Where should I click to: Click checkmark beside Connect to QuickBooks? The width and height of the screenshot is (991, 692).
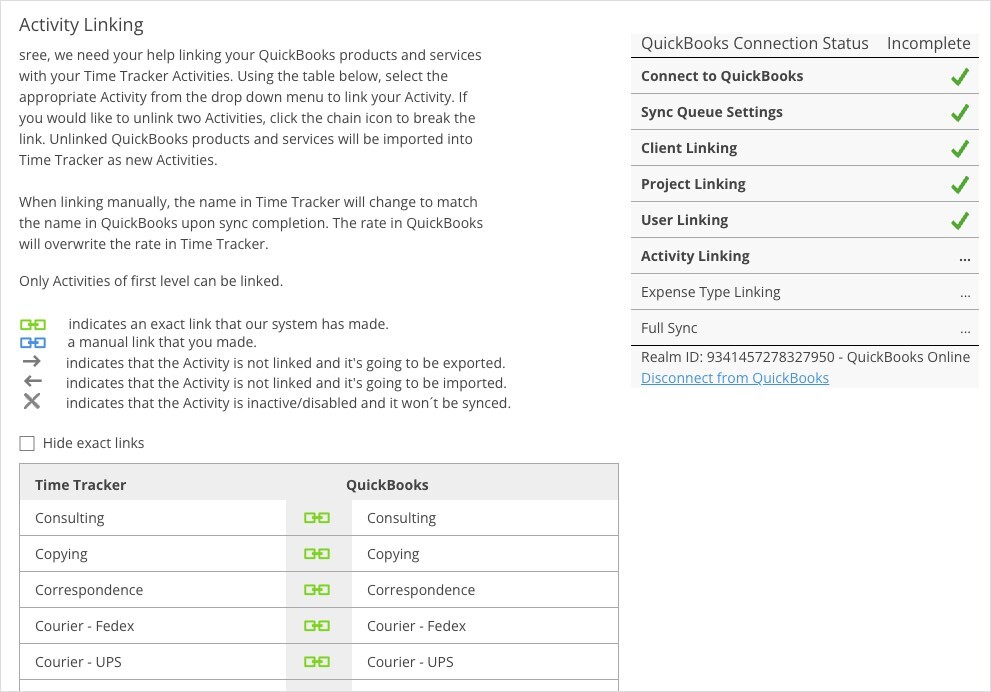point(959,77)
